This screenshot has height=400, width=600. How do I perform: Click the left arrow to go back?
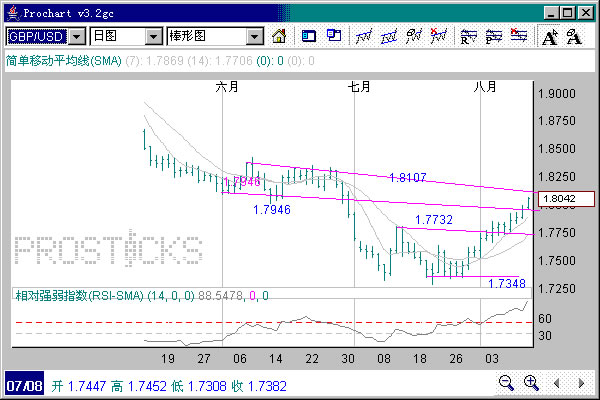[x=557, y=383]
